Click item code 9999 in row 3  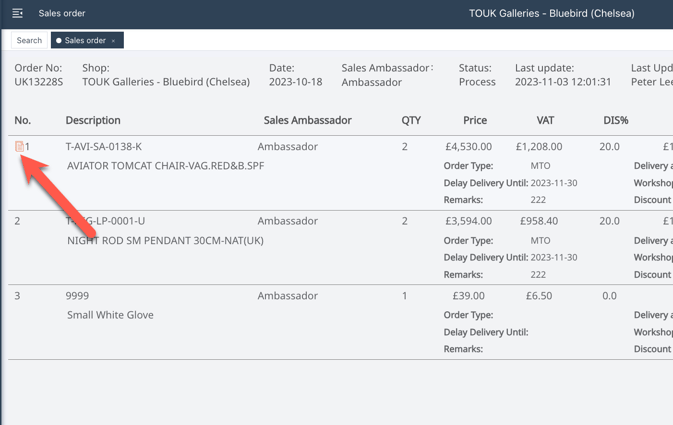coord(78,296)
